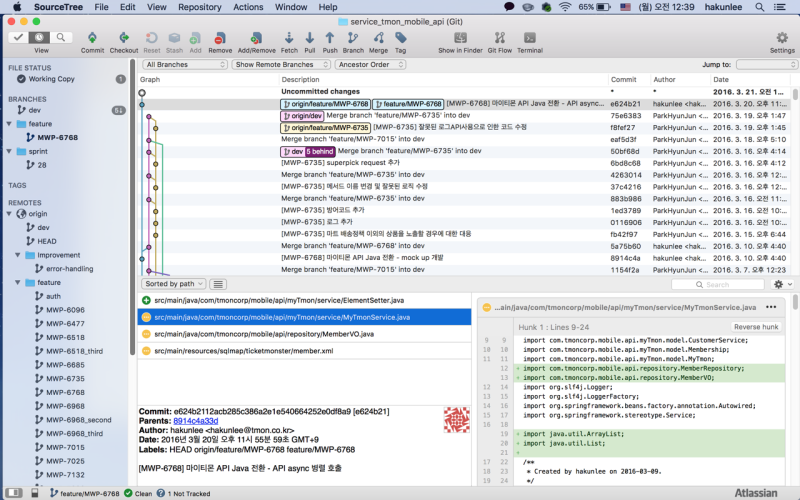Select origin error-handling branch
The height and width of the screenshot is (500, 800).
(69, 269)
